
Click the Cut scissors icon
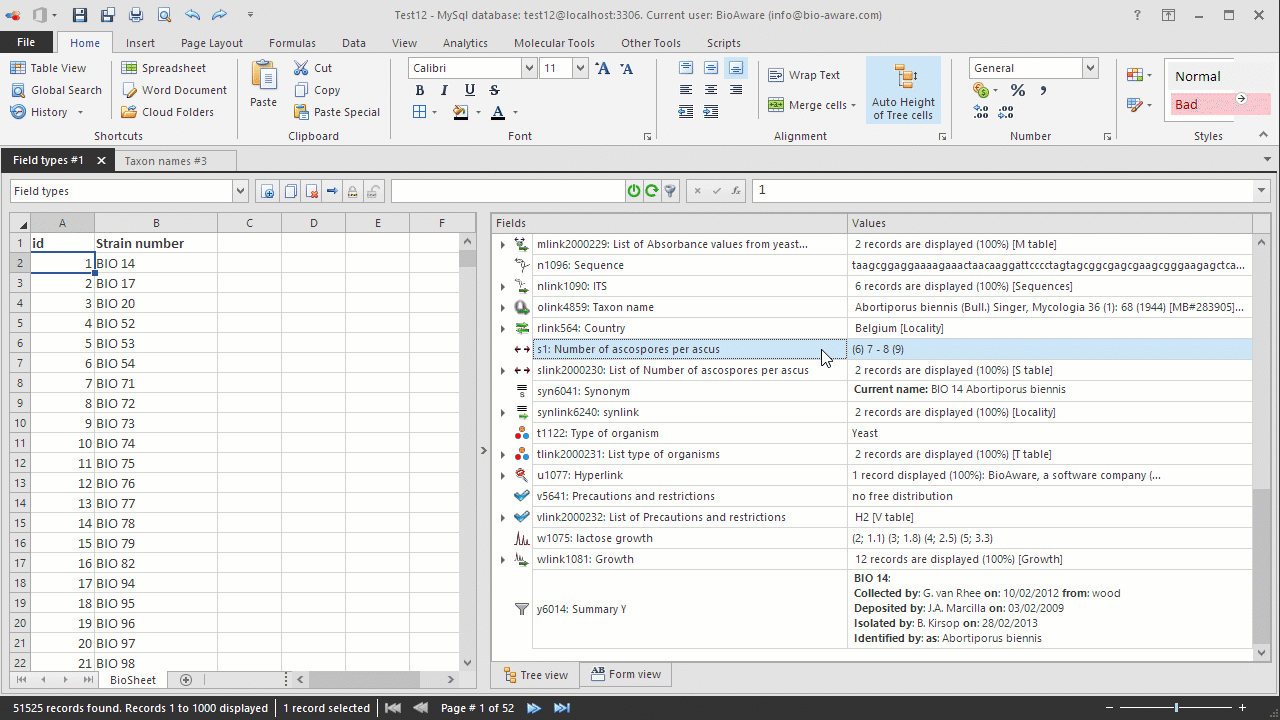click(302, 68)
